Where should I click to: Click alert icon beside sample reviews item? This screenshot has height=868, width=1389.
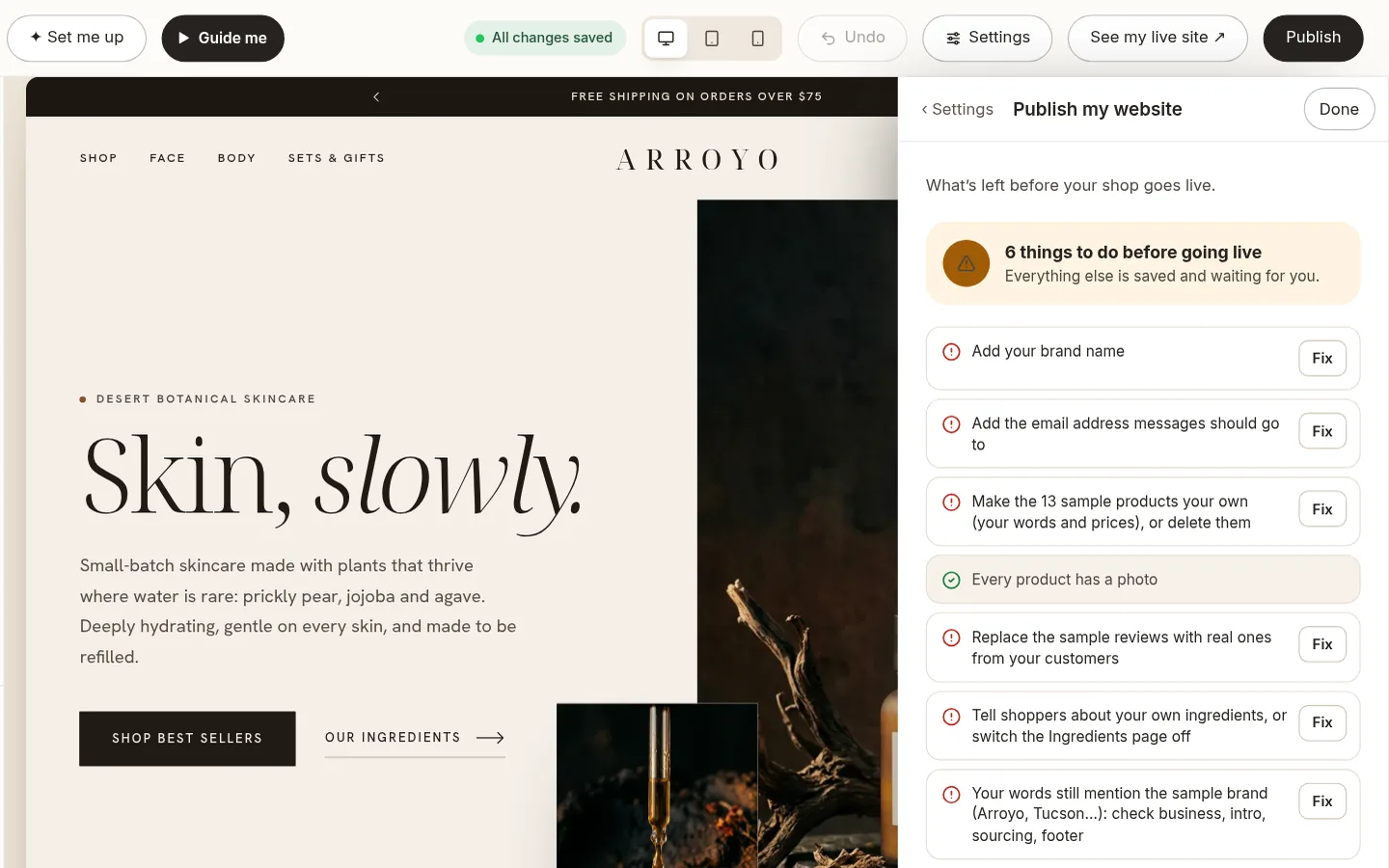951,638
